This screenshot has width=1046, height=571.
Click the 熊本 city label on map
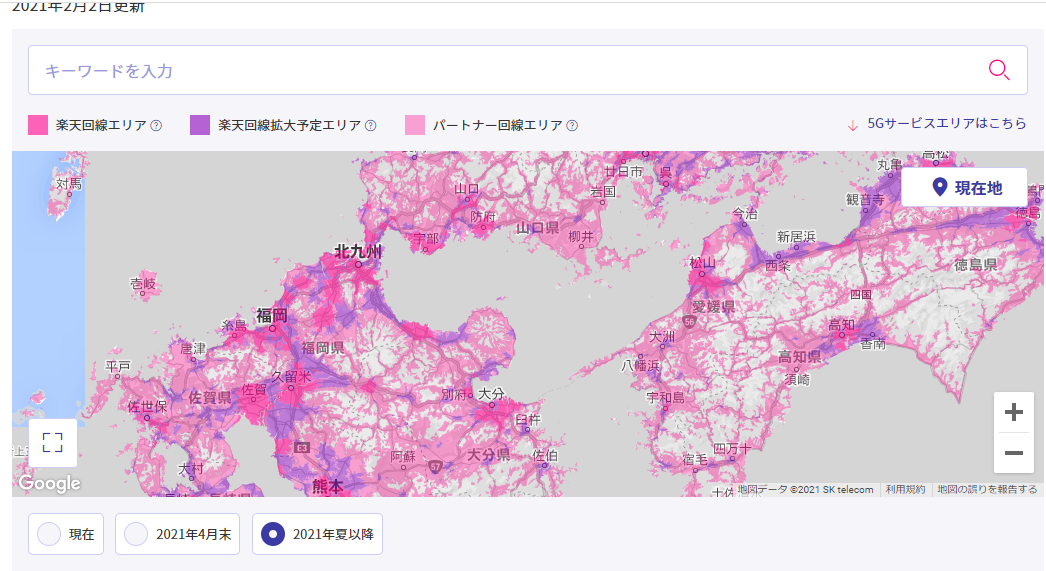(x=328, y=487)
